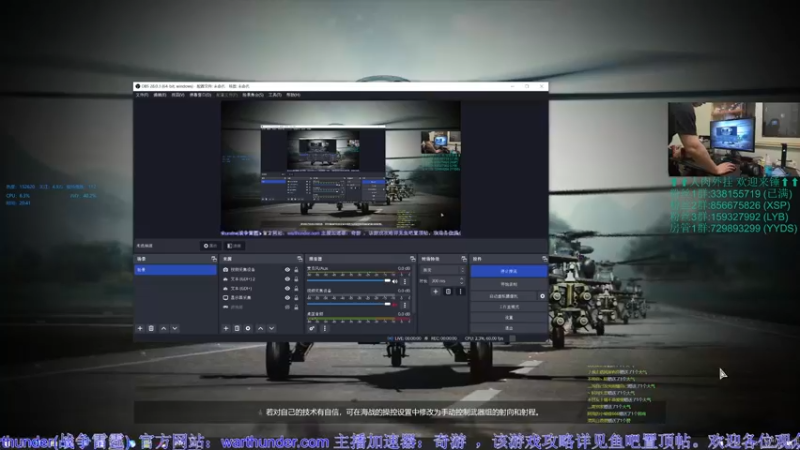Toggle lock on the bottom hidden source
The image size is (800, 450).
296,307
